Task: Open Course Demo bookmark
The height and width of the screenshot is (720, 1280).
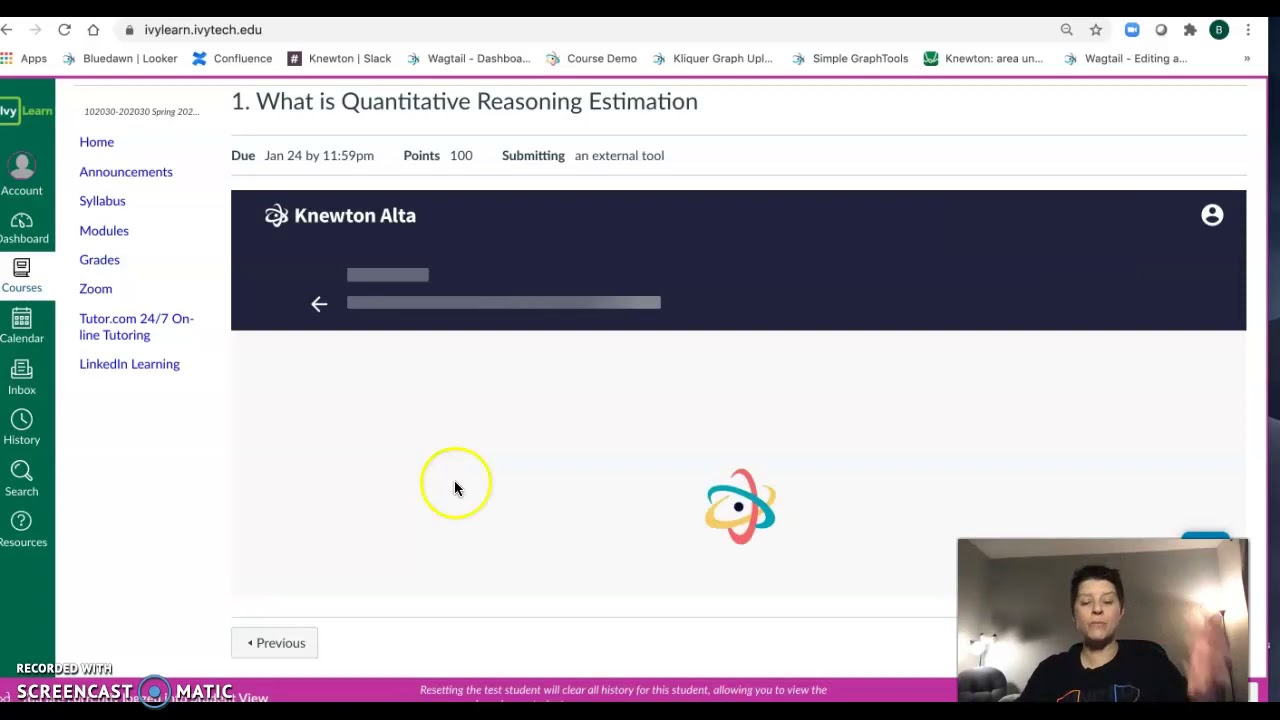Action: [x=591, y=59]
